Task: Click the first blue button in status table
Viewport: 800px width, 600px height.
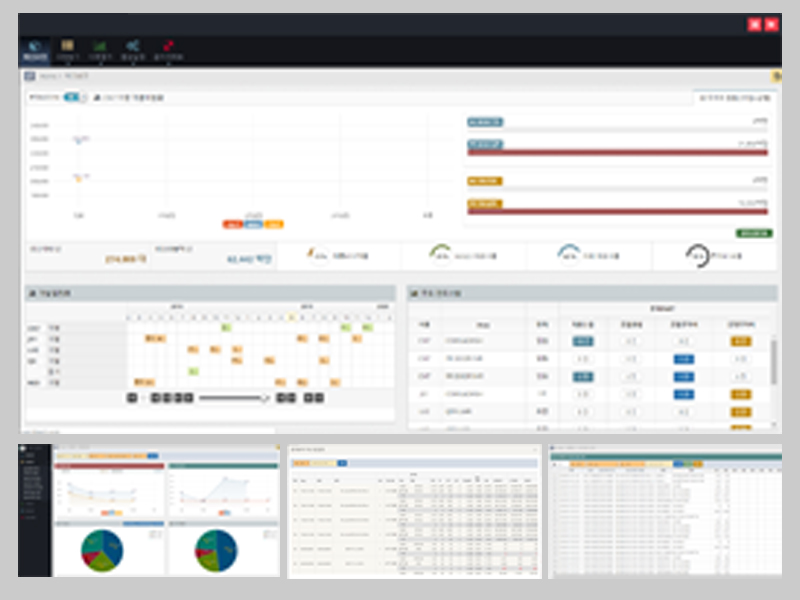Action: point(582,341)
